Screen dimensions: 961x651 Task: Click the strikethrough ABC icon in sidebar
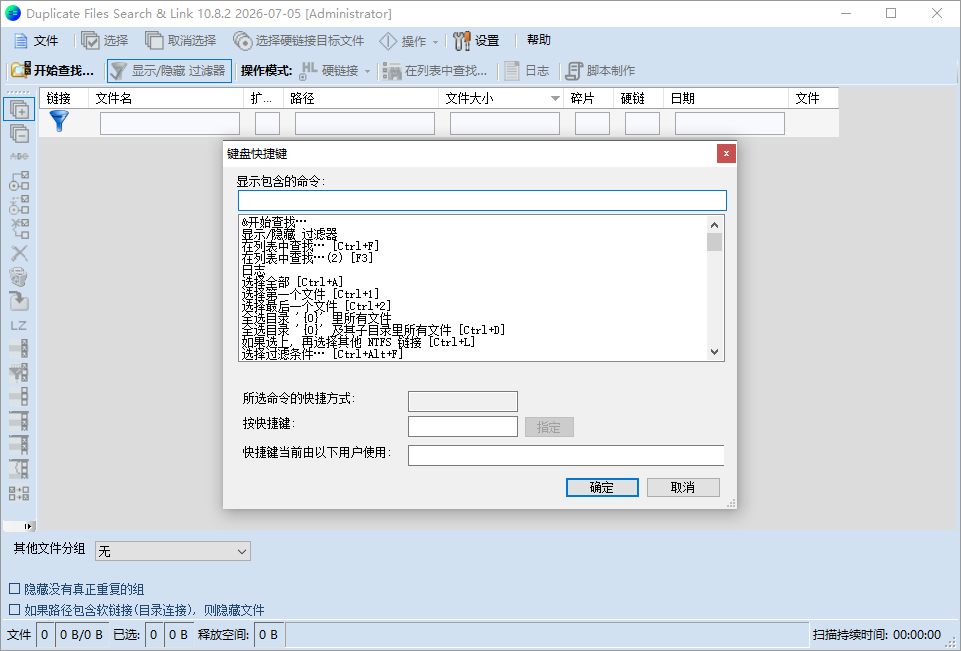coord(19,156)
